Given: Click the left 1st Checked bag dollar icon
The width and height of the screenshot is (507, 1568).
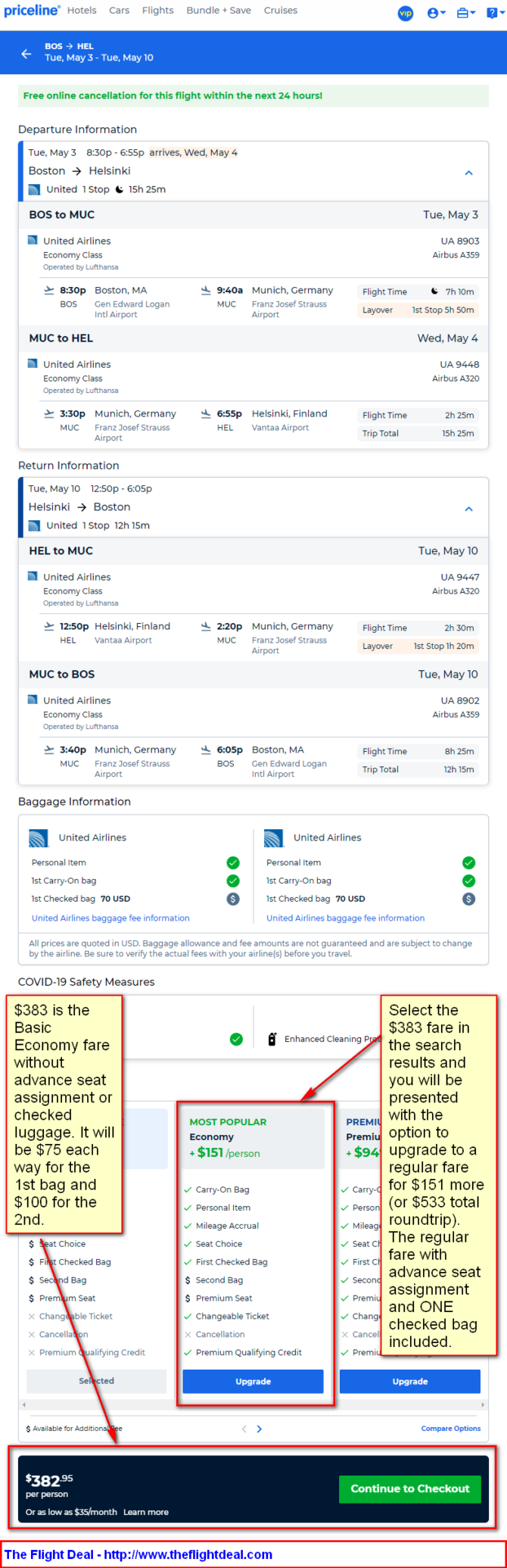Looking at the screenshot, I should point(233,899).
